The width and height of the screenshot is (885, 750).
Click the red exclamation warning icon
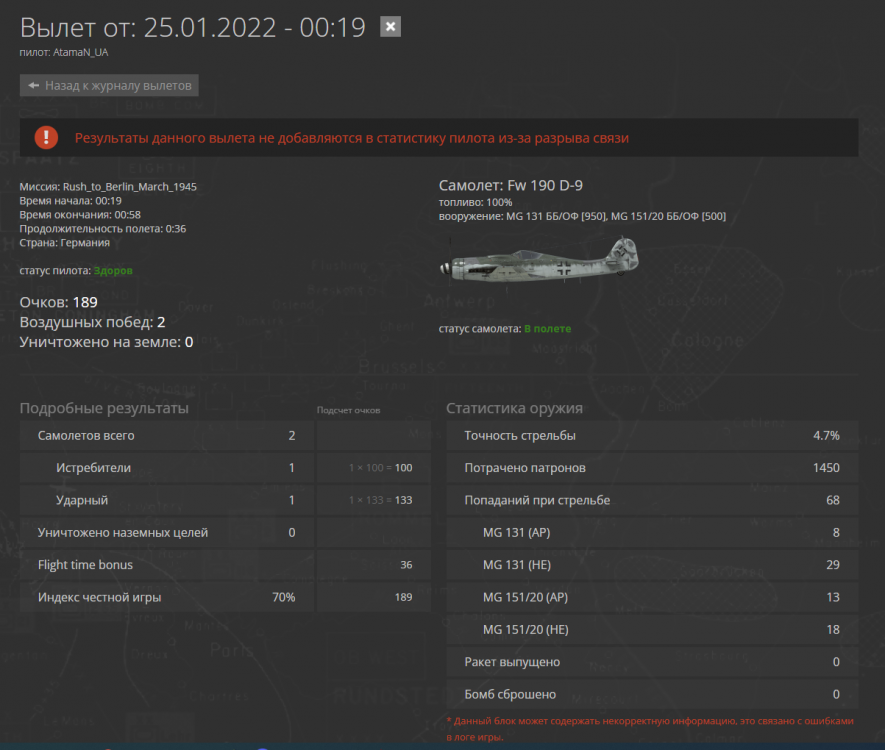(x=46, y=138)
